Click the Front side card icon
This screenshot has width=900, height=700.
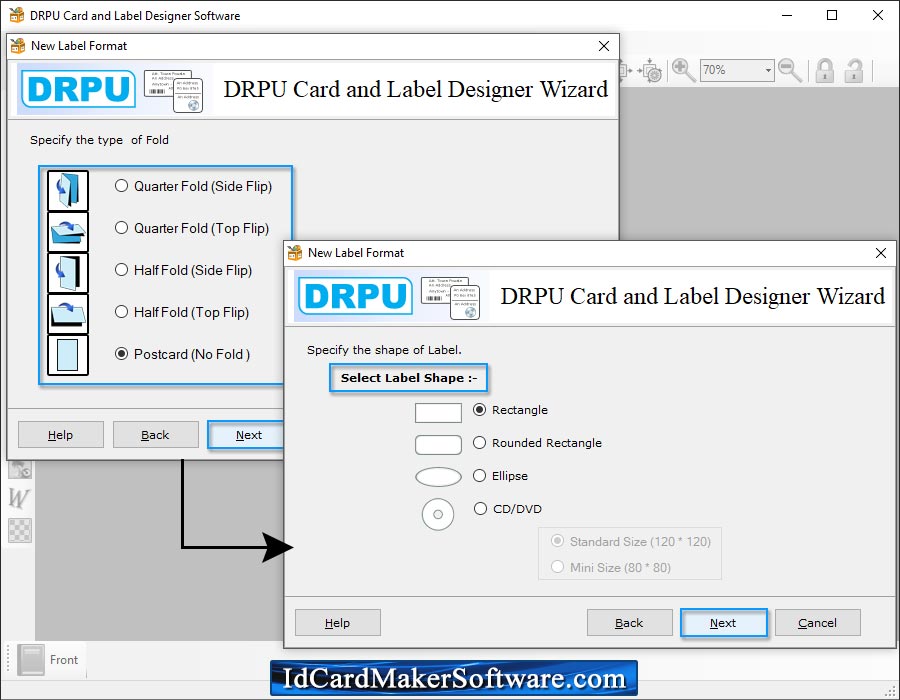(30, 660)
